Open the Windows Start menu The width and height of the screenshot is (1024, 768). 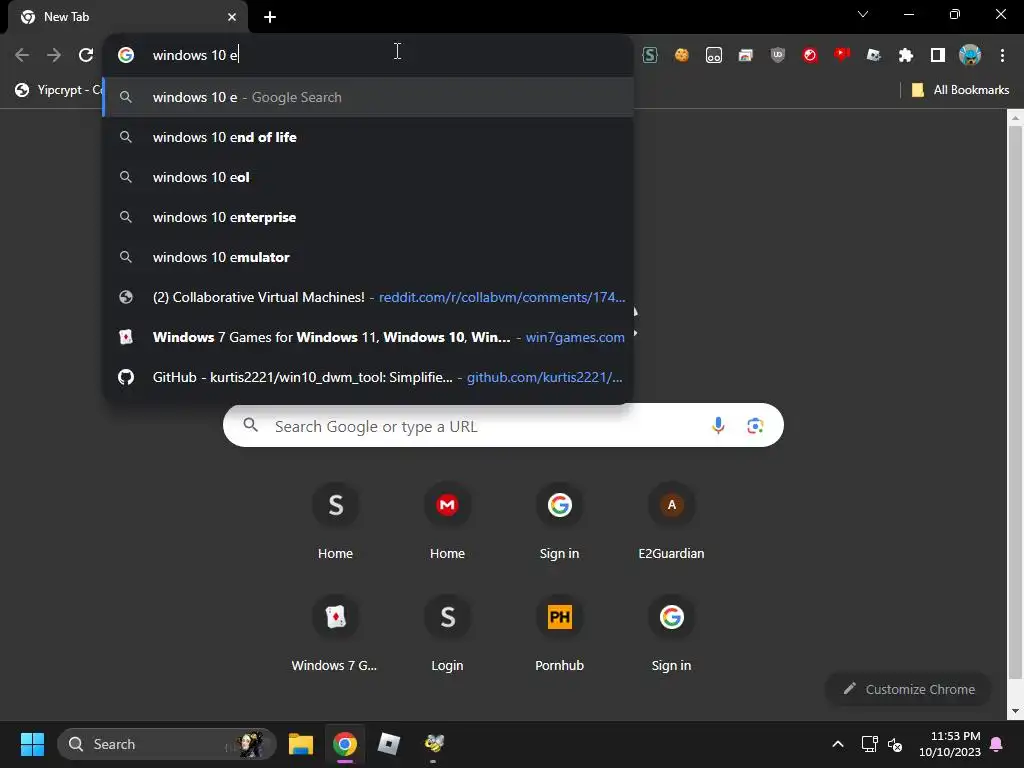[x=32, y=744]
